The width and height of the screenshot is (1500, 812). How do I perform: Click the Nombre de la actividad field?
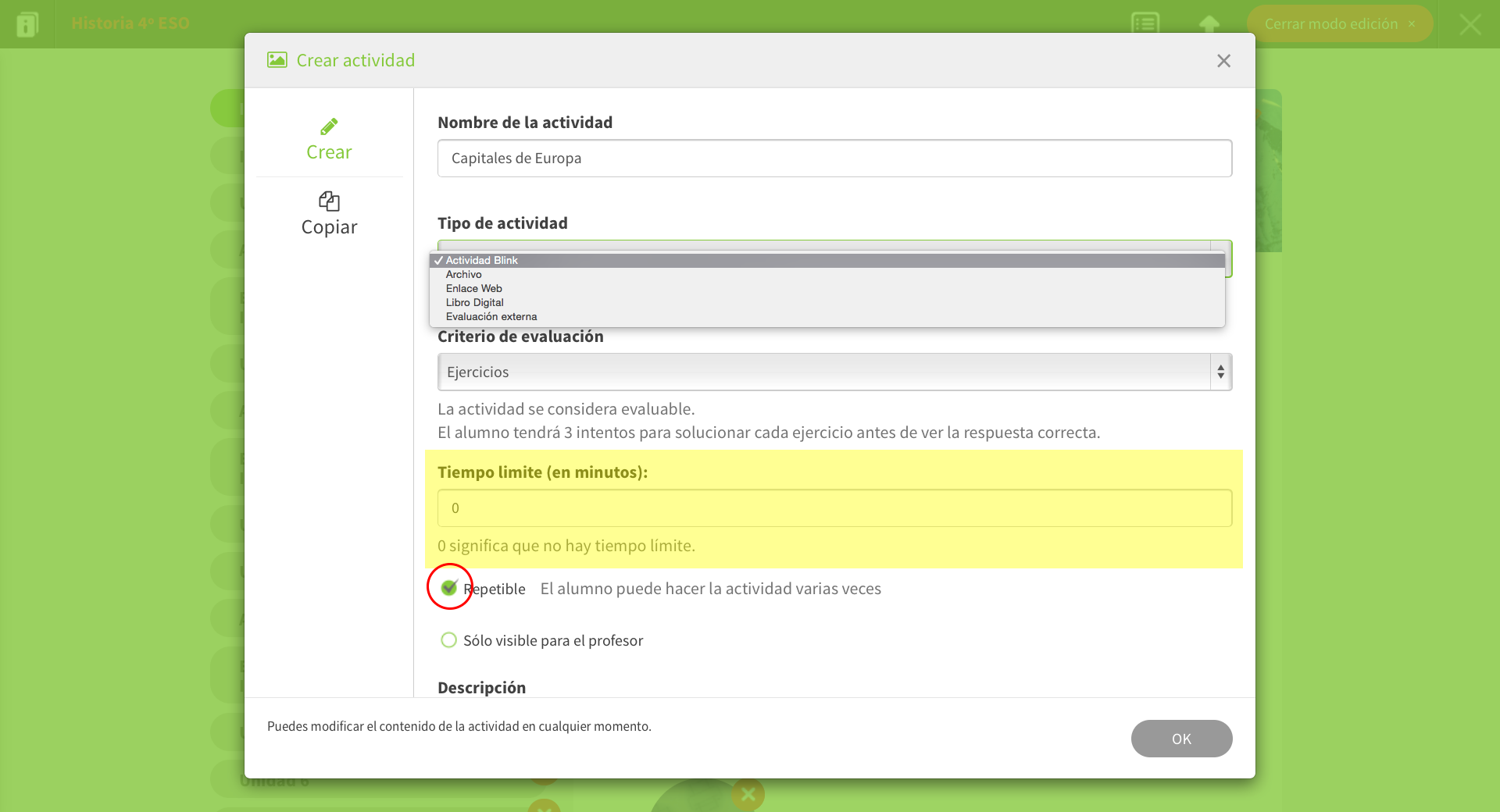(x=834, y=158)
